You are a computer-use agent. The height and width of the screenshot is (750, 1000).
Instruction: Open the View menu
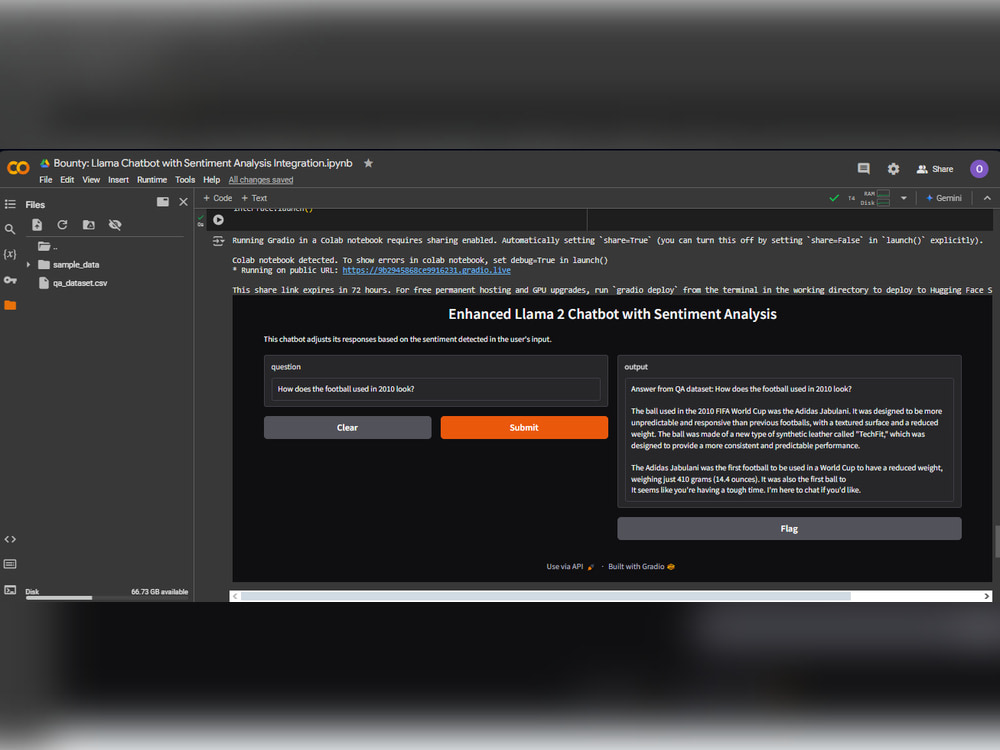point(91,180)
